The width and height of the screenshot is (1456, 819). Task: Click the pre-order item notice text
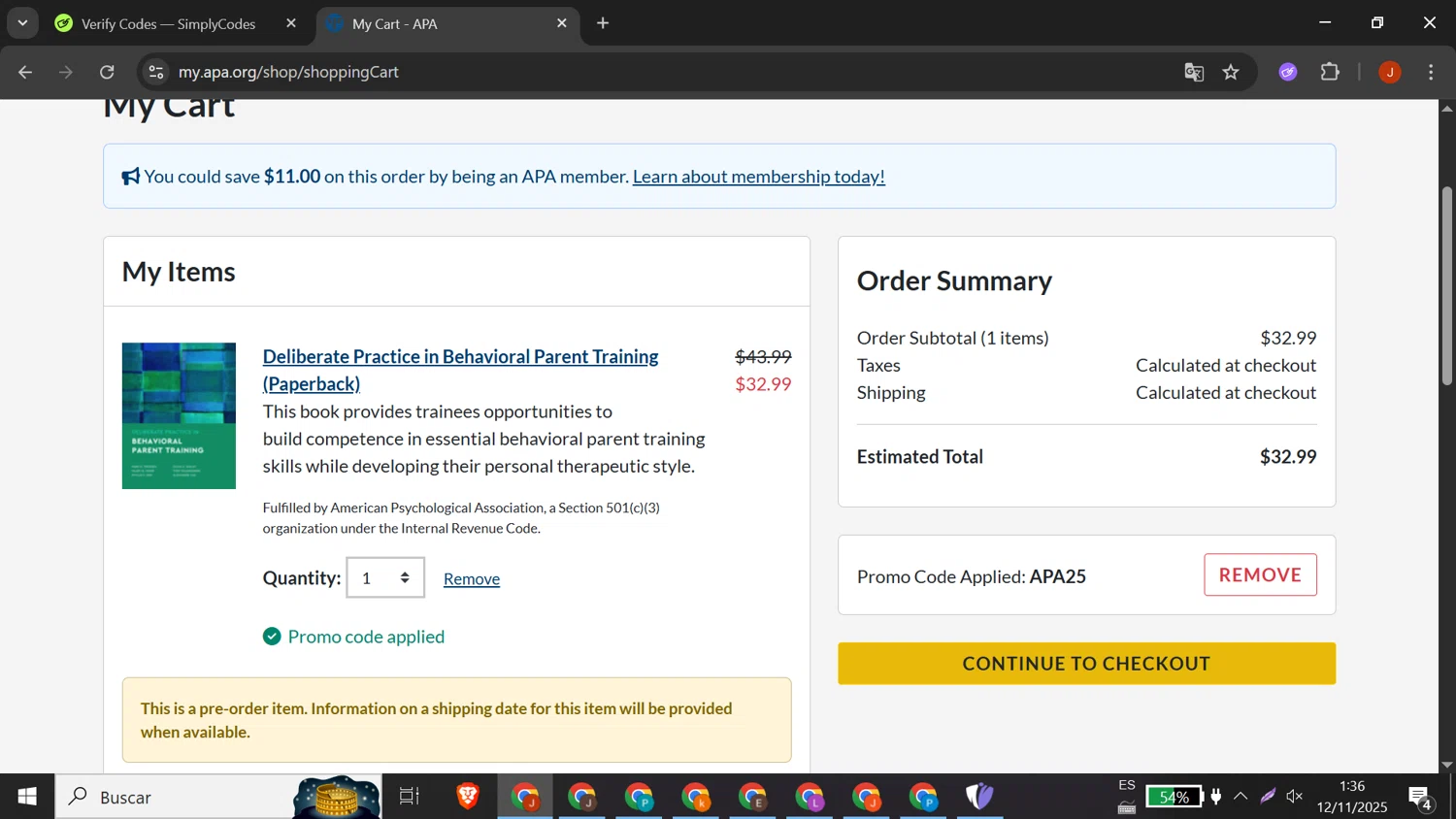437,720
